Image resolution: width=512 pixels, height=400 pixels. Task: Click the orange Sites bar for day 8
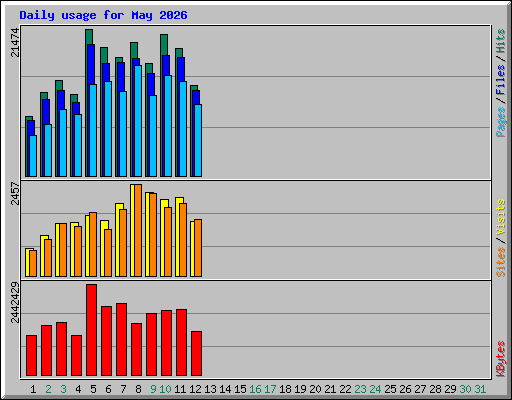138,230
